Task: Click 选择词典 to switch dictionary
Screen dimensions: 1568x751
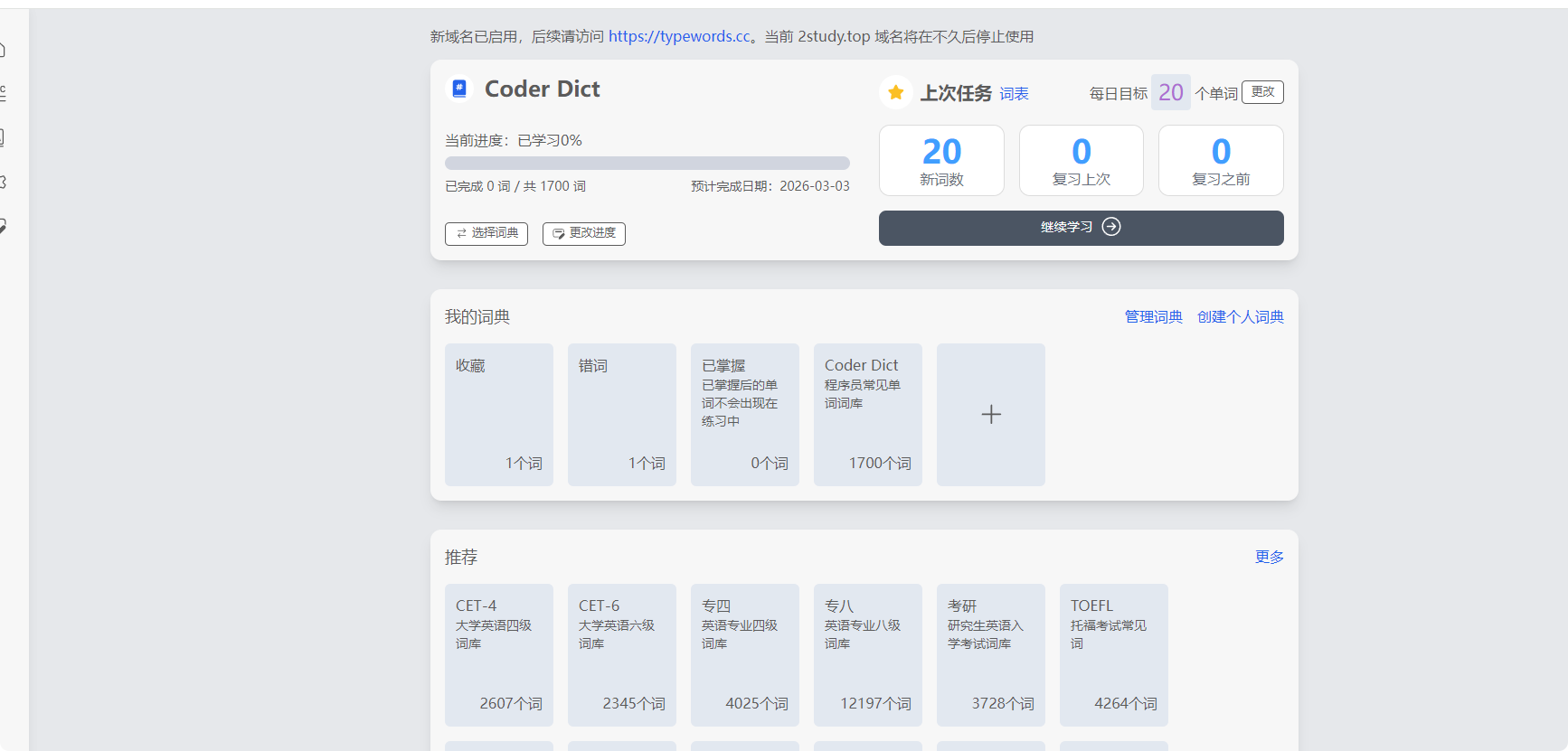Action: pyautogui.click(x=486, y=233)
